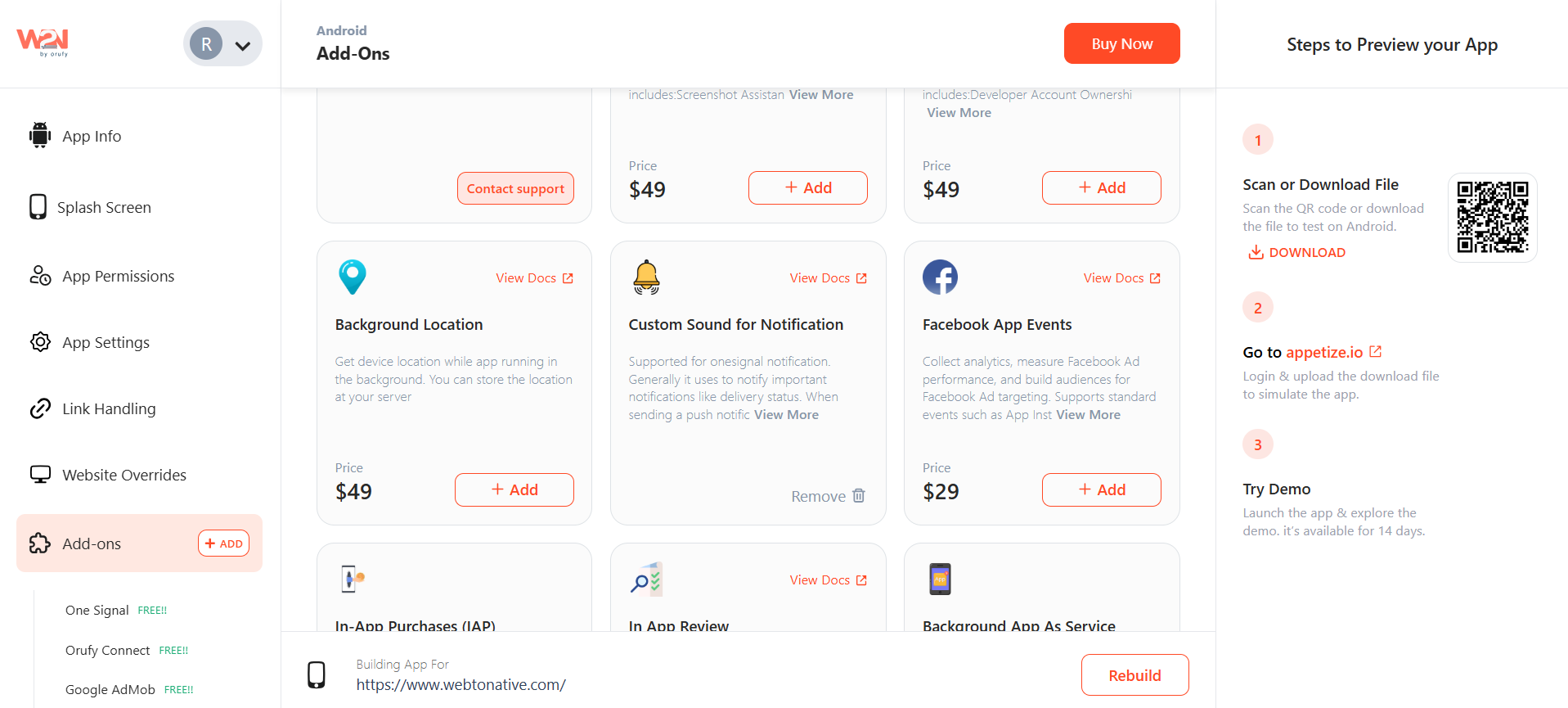The image size is (1568, 708).
Task: Click the In App Review icon
Action: (x=646, y=579)
